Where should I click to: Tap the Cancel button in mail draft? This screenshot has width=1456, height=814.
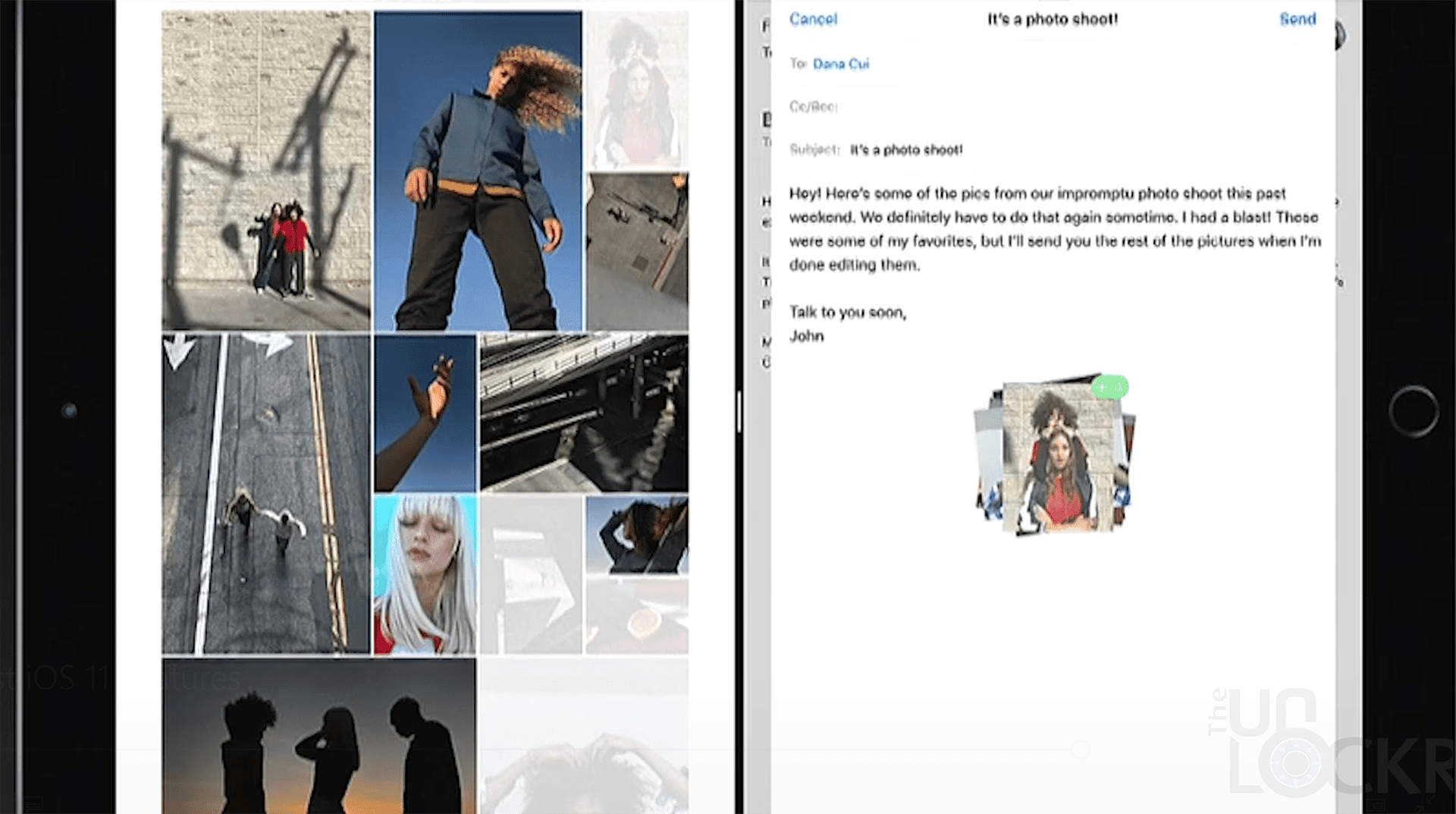[x=813, y=19]
